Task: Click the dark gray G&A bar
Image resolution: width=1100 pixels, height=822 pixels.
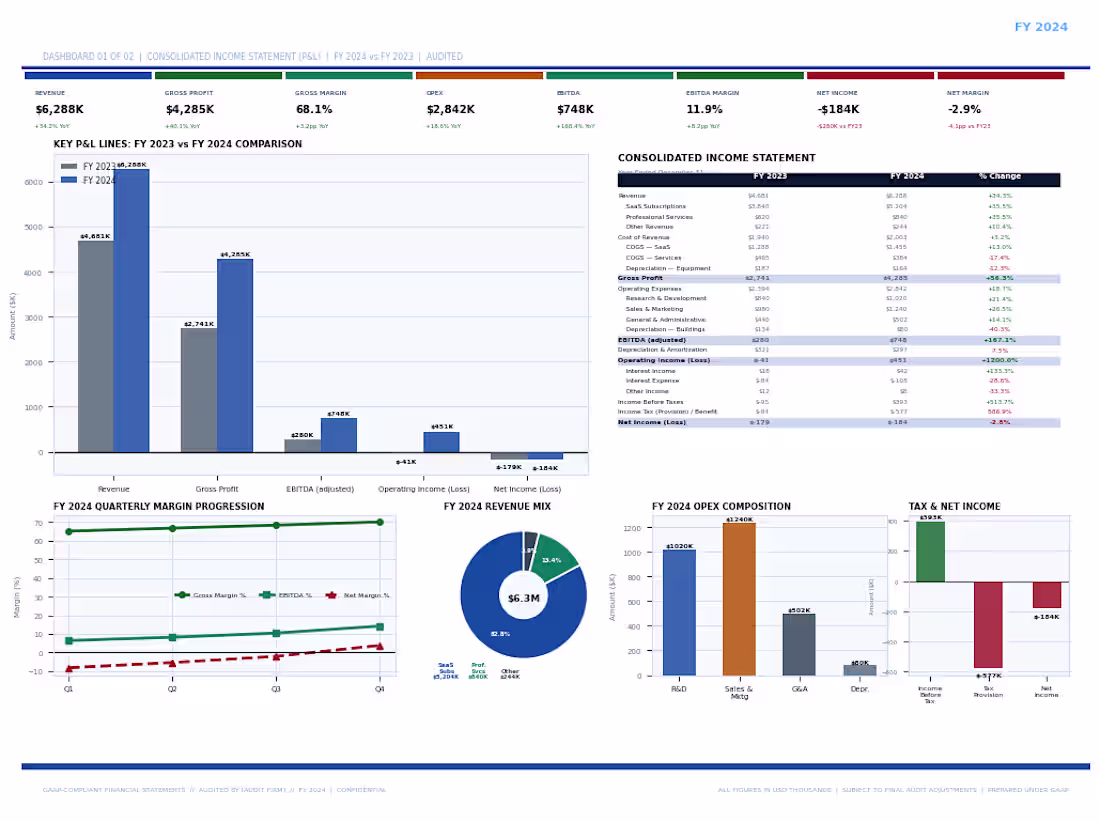Action: pyautogui.click(x=799, y=645)
